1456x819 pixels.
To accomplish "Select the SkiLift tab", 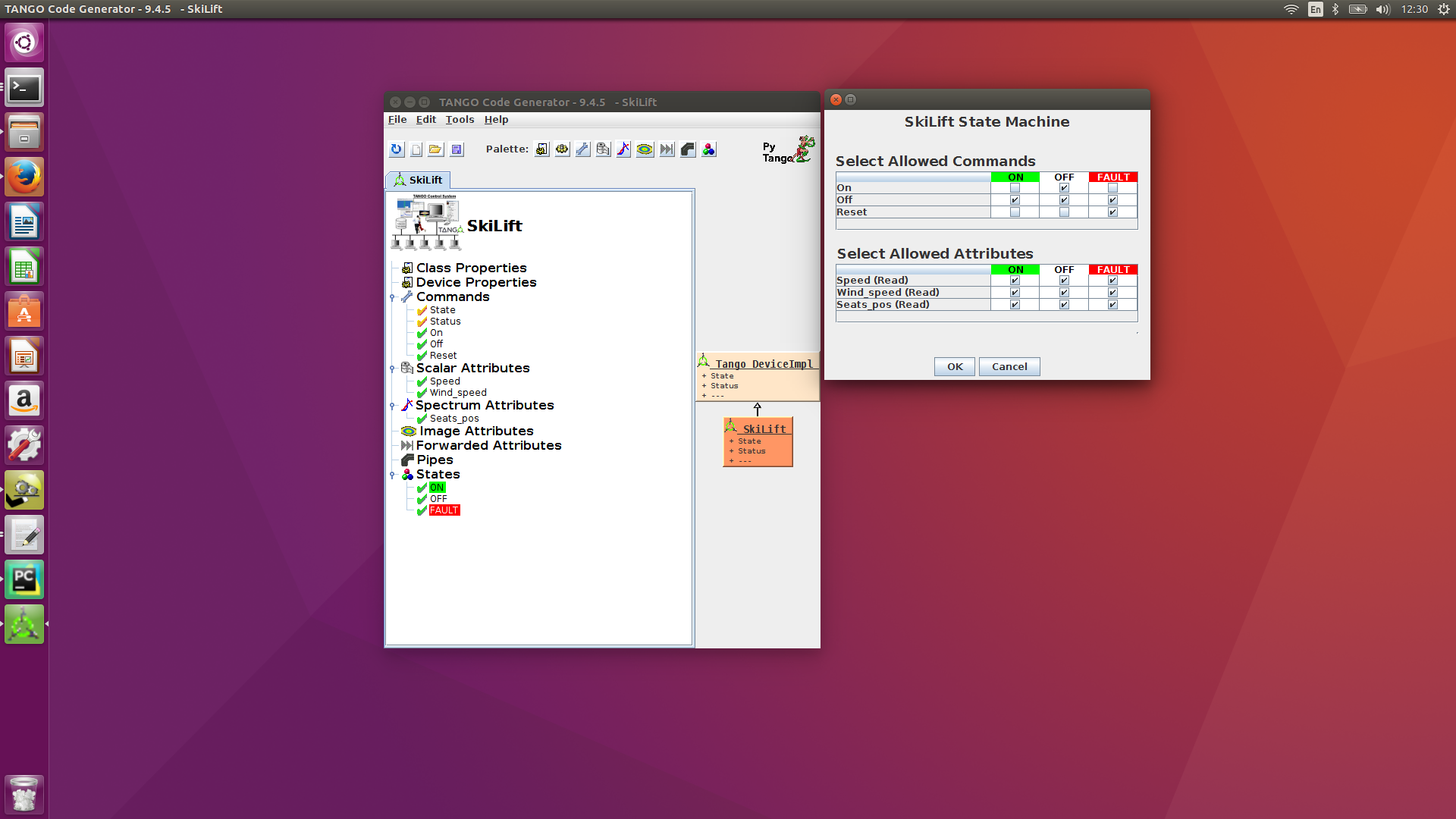I will (418, 180).
